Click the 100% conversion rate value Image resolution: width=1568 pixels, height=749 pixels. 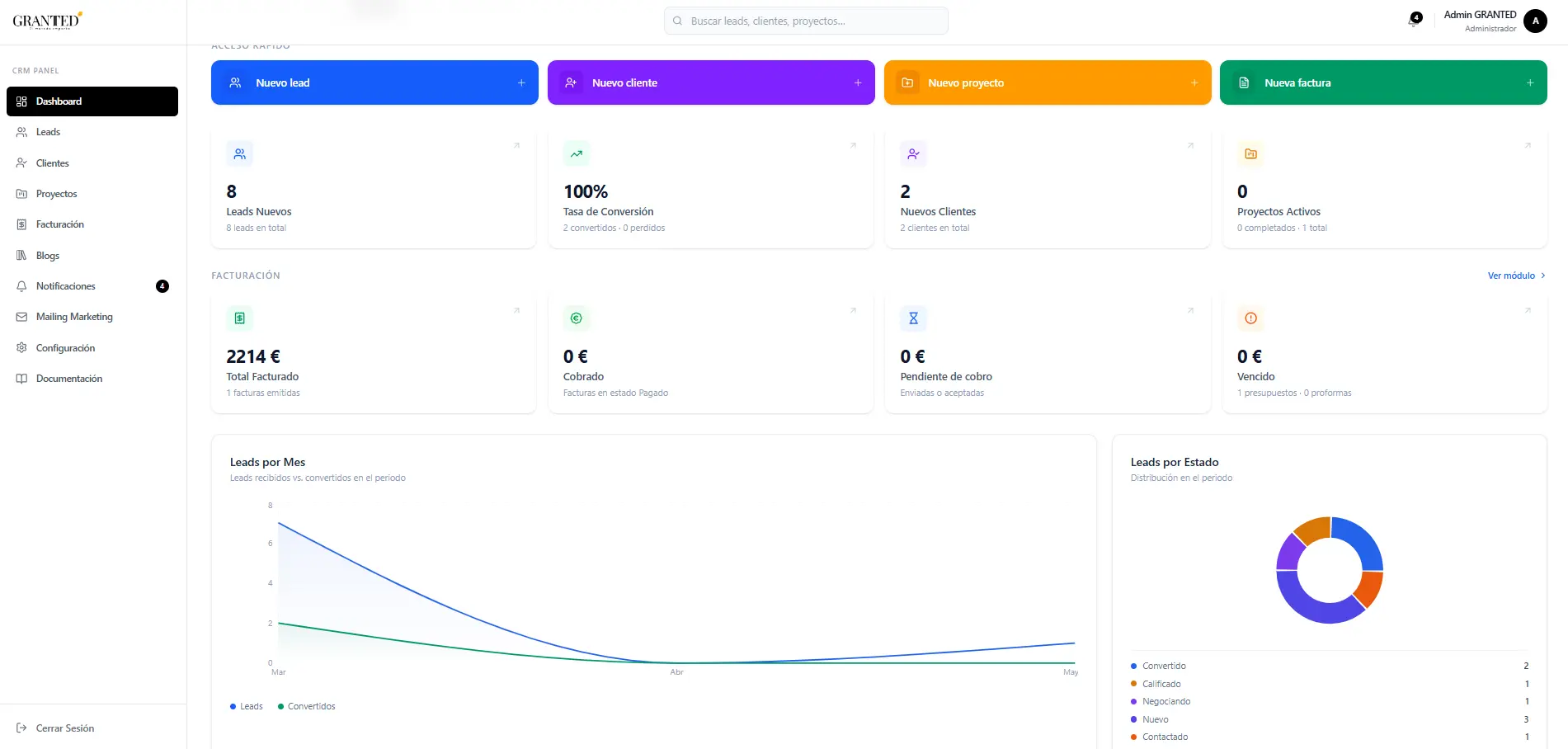pos(586,191)
